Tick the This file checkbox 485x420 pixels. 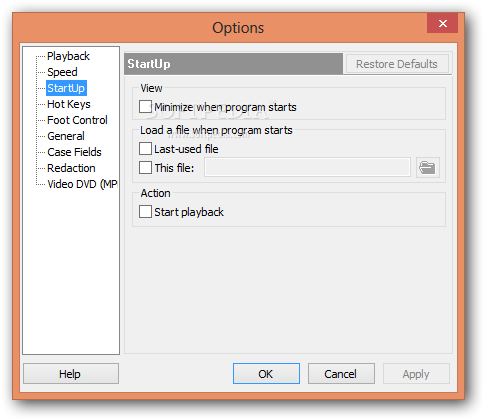(x=145, y=167)
